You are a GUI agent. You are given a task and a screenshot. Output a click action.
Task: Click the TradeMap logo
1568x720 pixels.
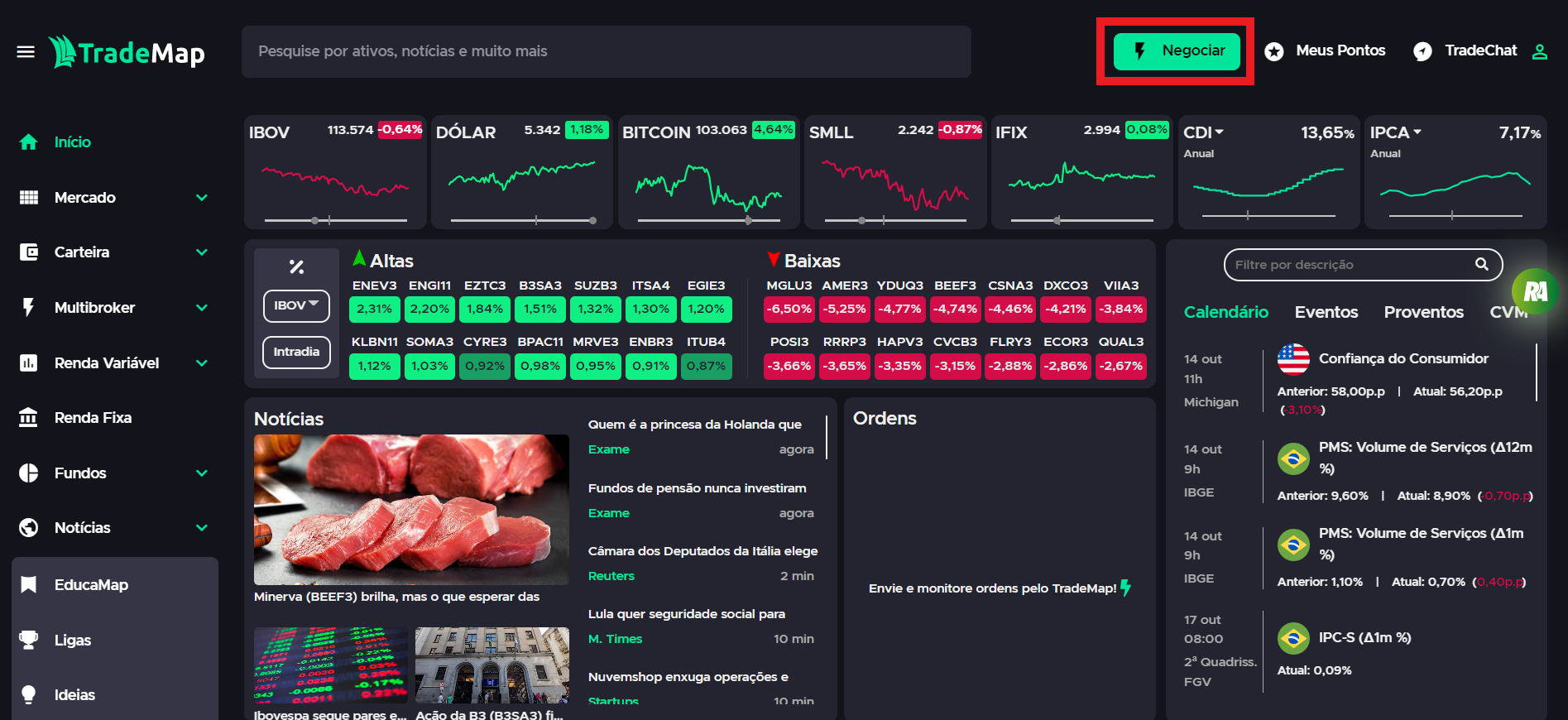[127, 52]
